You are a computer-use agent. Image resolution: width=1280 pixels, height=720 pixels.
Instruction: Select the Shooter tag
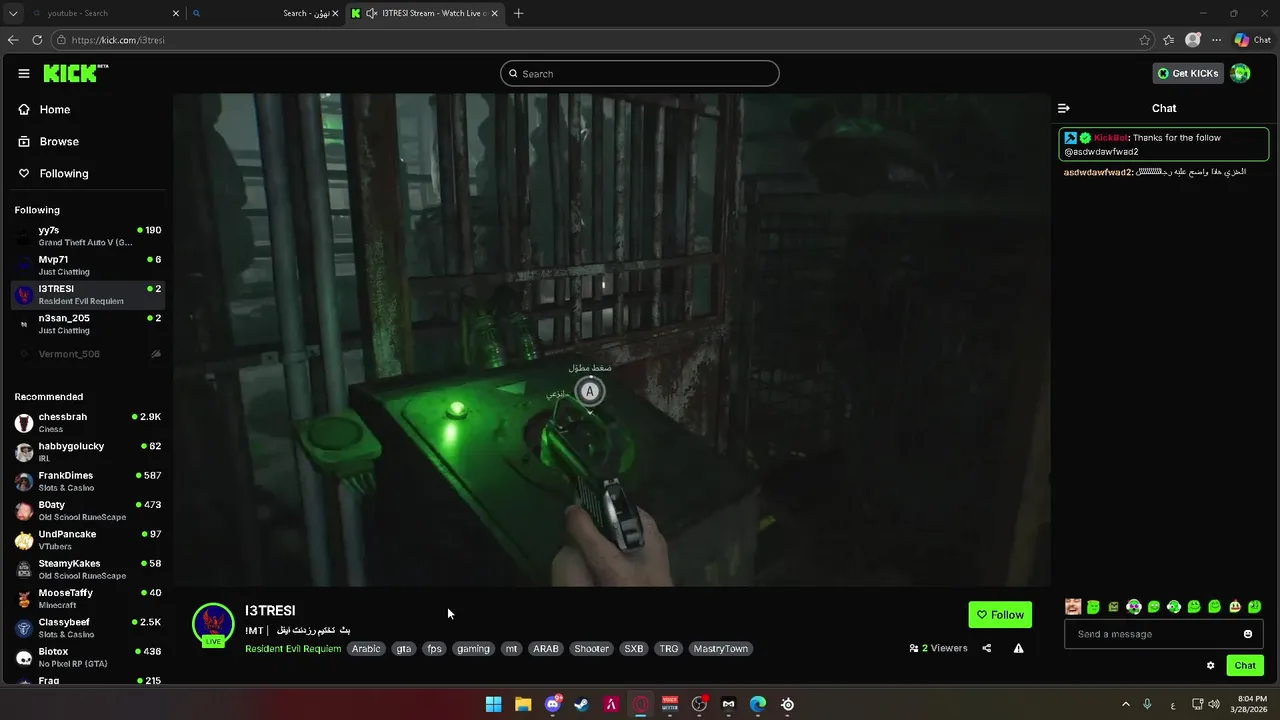tap(591, 648)
